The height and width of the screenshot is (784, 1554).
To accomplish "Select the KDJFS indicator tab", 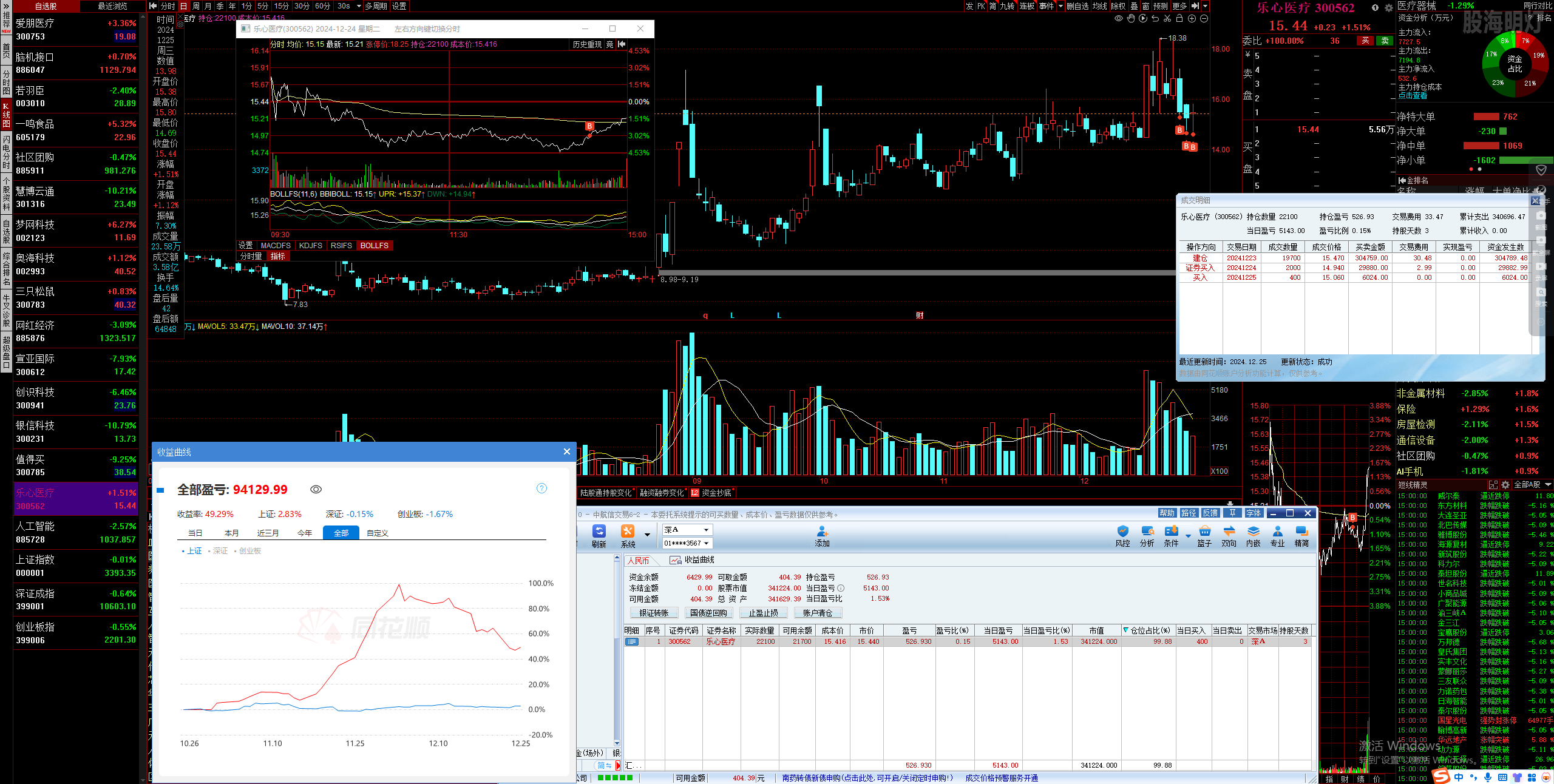I will [311, 246].
